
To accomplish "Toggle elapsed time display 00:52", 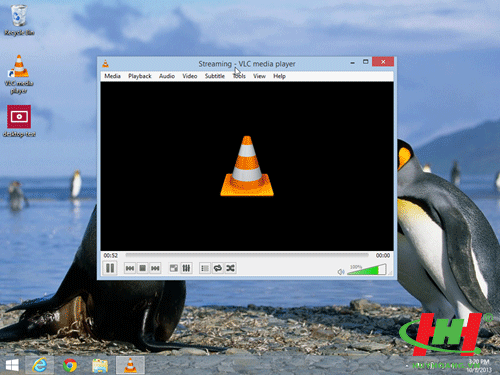I will [x=111, y=255].
